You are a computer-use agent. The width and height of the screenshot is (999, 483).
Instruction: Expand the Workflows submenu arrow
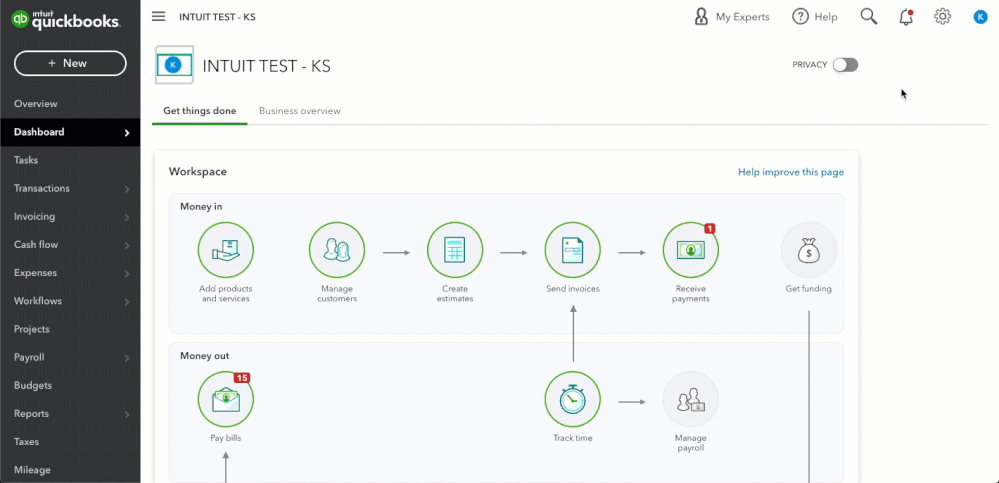click(x=127, y=301)
